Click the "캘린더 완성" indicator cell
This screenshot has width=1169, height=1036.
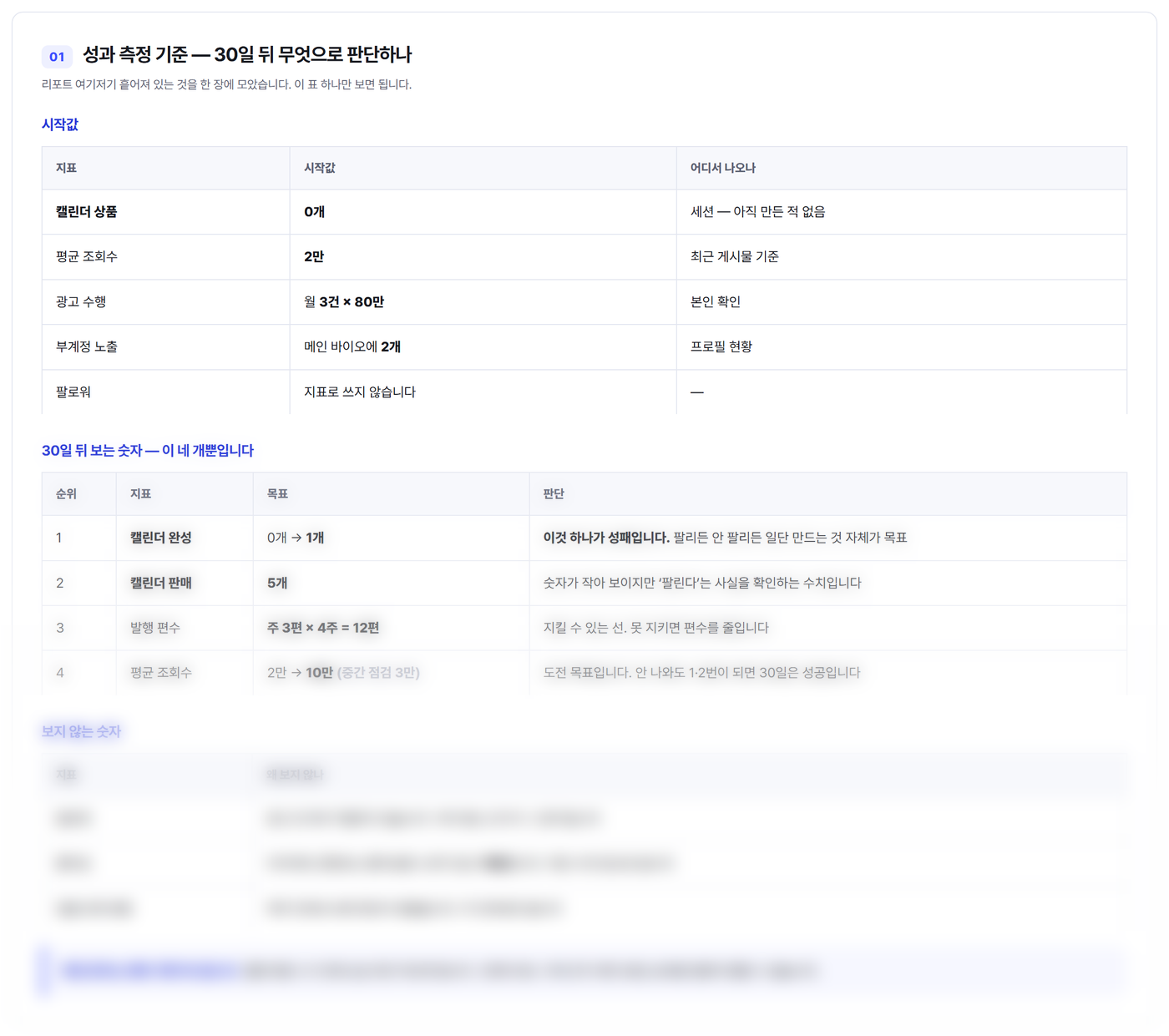[185, 538]
